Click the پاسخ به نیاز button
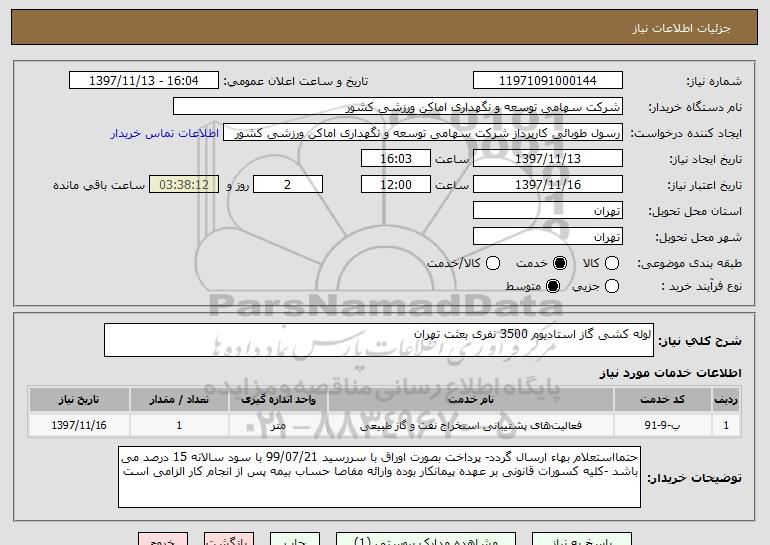Image resolution: width=770 pixels, height=545 pixels. click(x=582, y=540)
